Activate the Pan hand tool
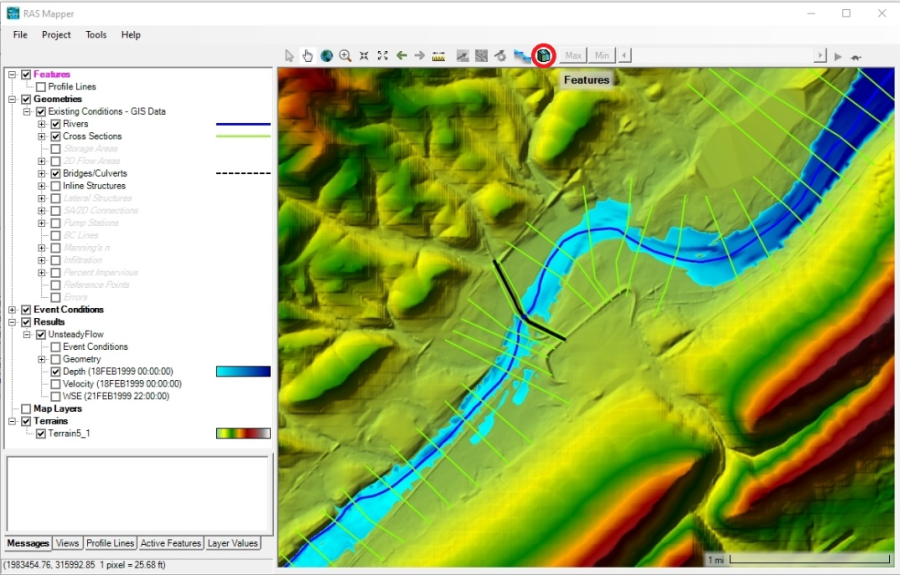This screenshot has width=900, height=575. [308, 56]
